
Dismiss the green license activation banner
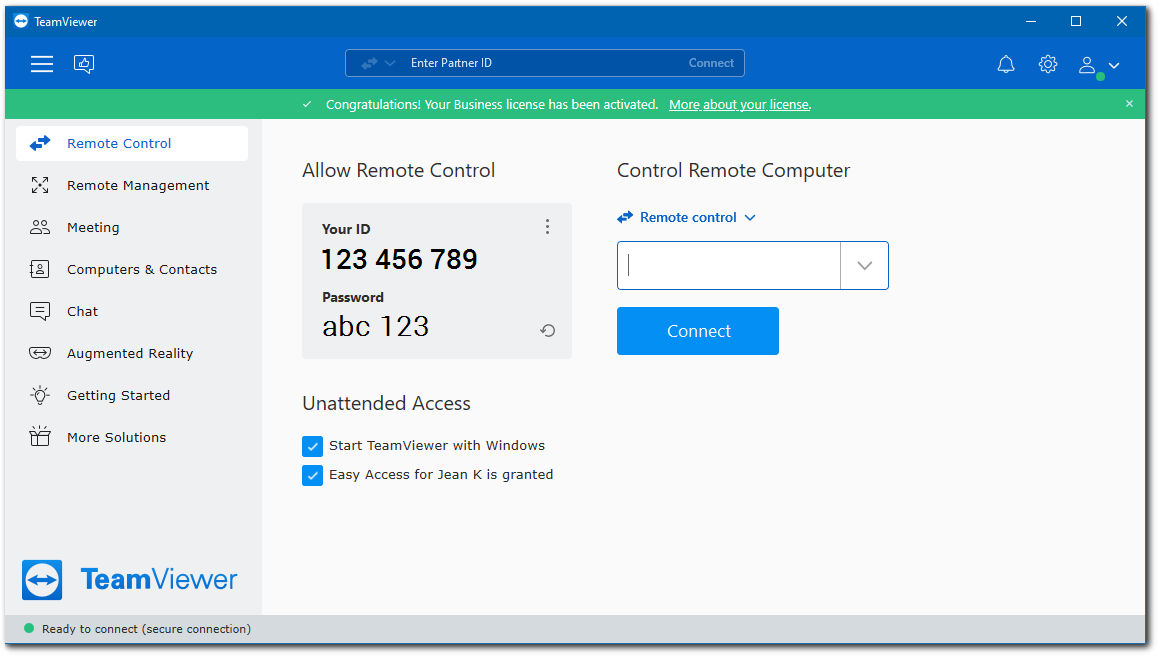(x=1129, y=104)
